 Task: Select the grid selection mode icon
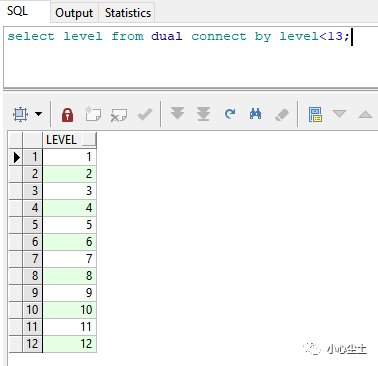click(20, 115)
